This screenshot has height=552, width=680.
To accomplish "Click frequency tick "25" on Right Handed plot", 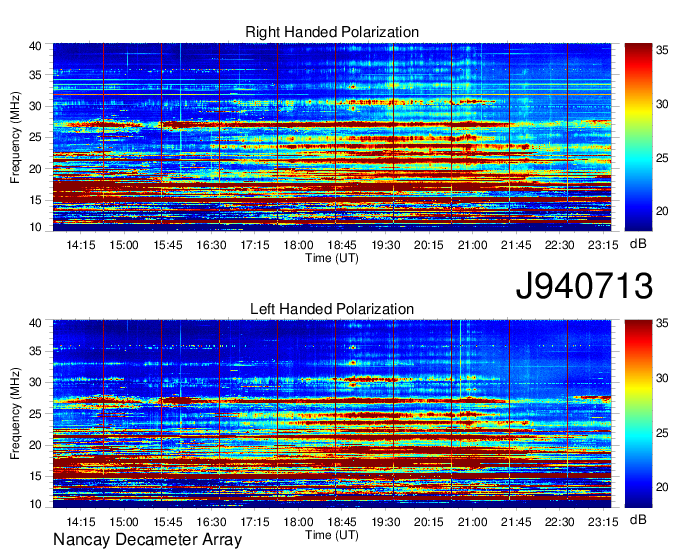I will pos(35,137).
